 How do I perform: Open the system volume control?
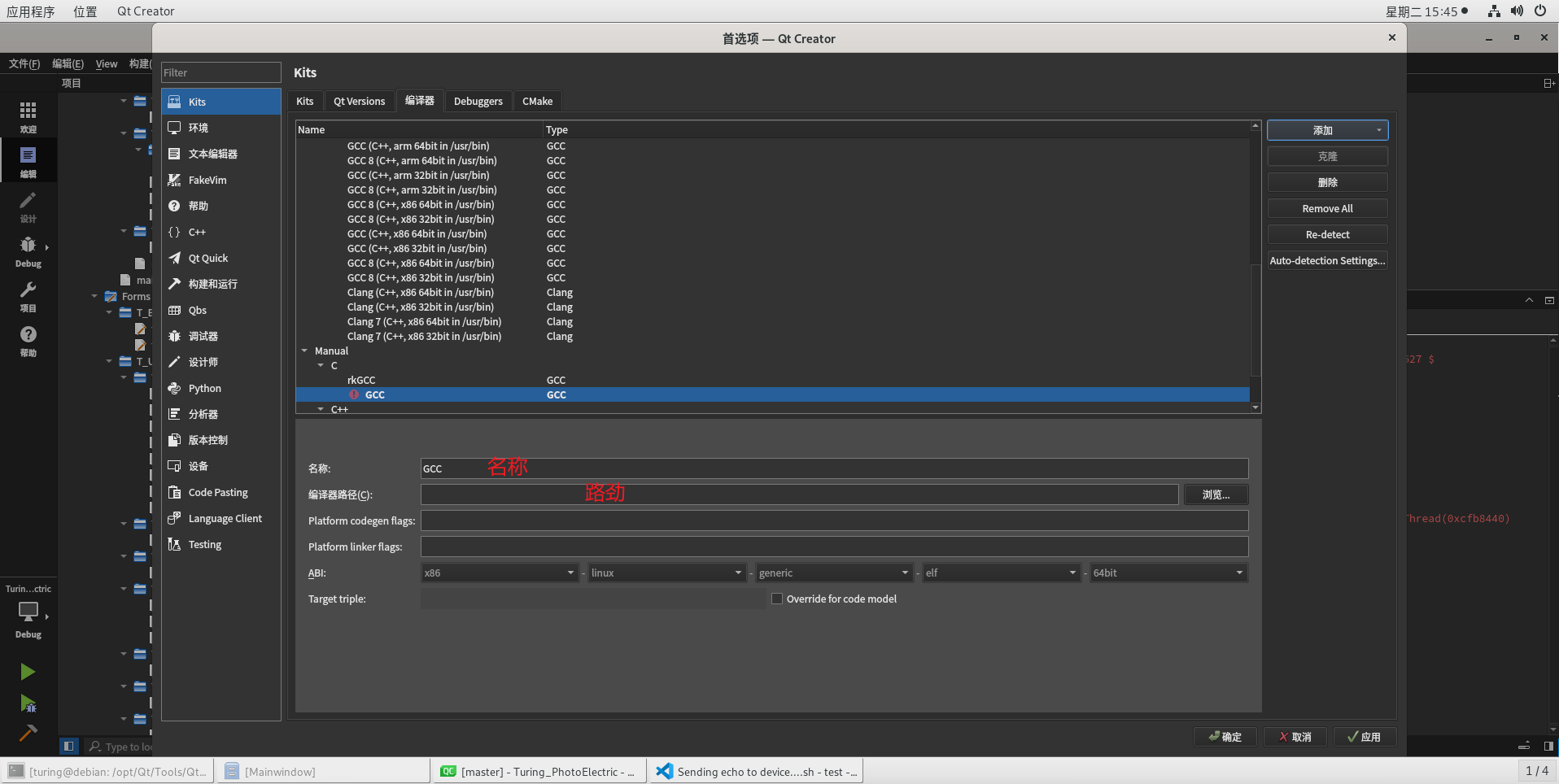(1517, 11)
